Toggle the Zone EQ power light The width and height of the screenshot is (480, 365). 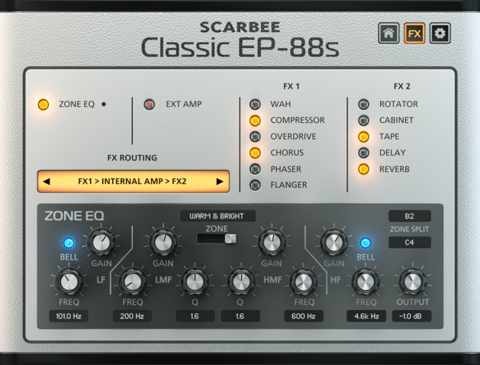coord(43,104)
